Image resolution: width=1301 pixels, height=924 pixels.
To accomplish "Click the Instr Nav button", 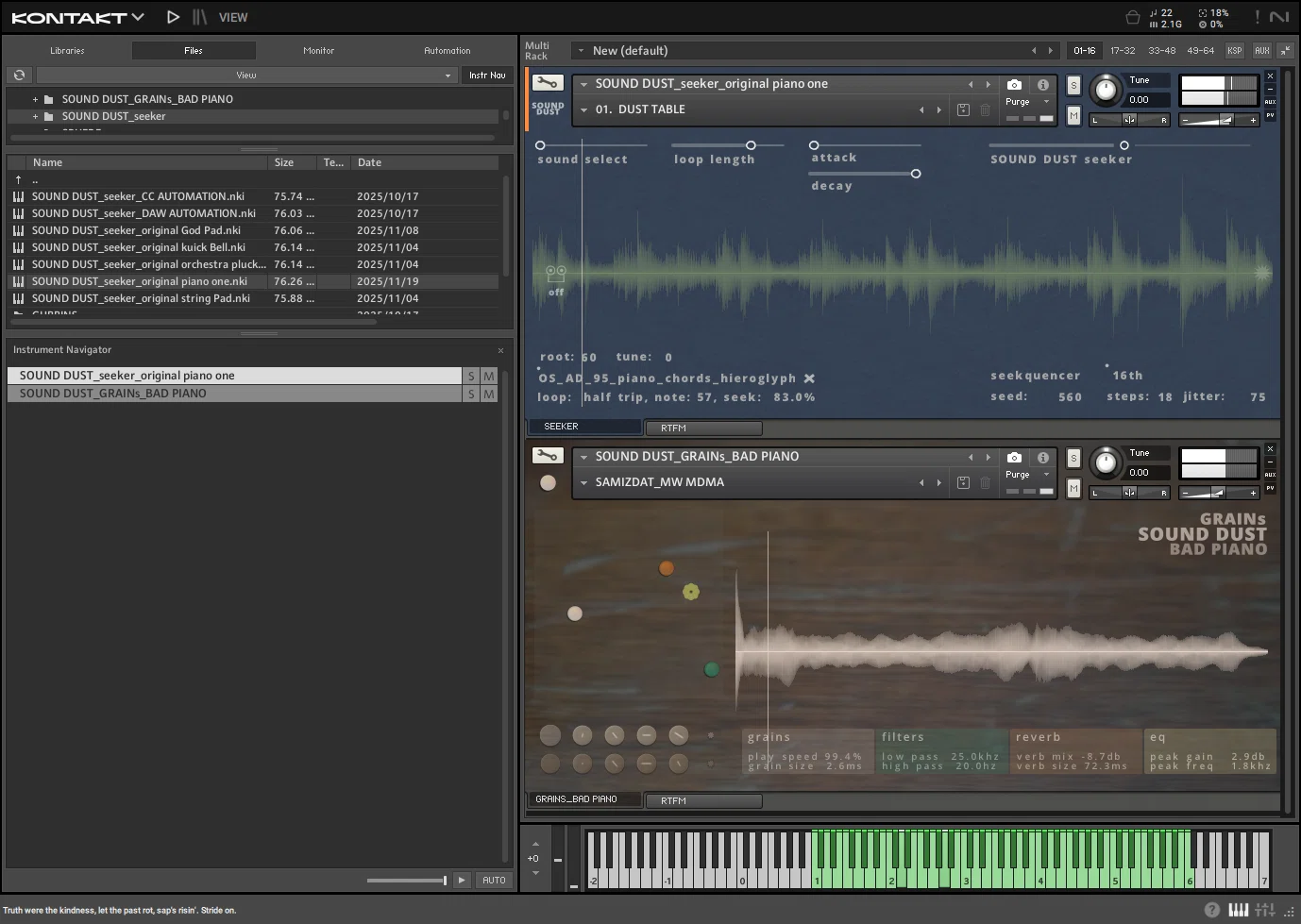I will 487,75.
